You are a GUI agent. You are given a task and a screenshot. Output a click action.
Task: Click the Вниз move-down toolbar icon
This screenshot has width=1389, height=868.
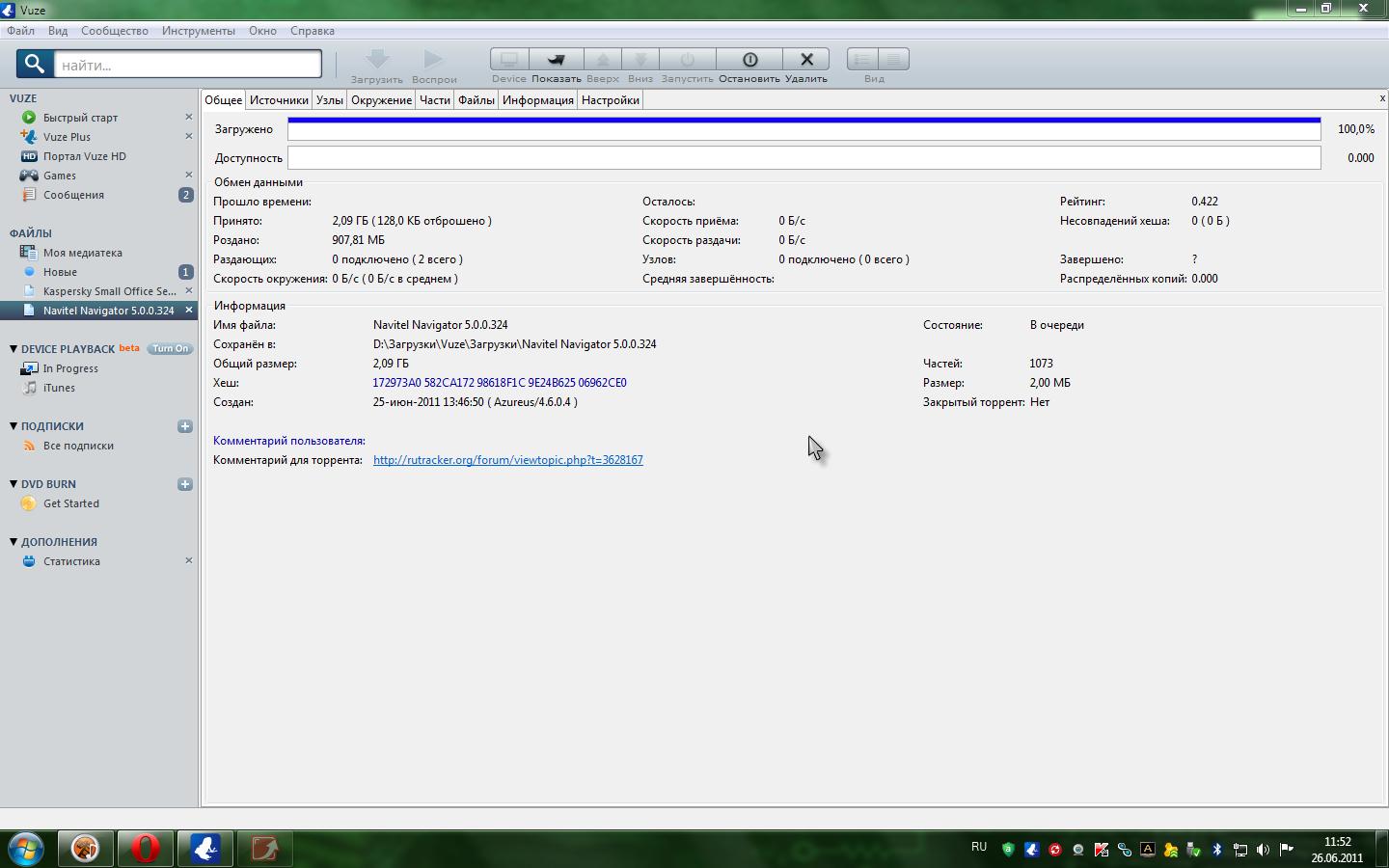[640, 60]
